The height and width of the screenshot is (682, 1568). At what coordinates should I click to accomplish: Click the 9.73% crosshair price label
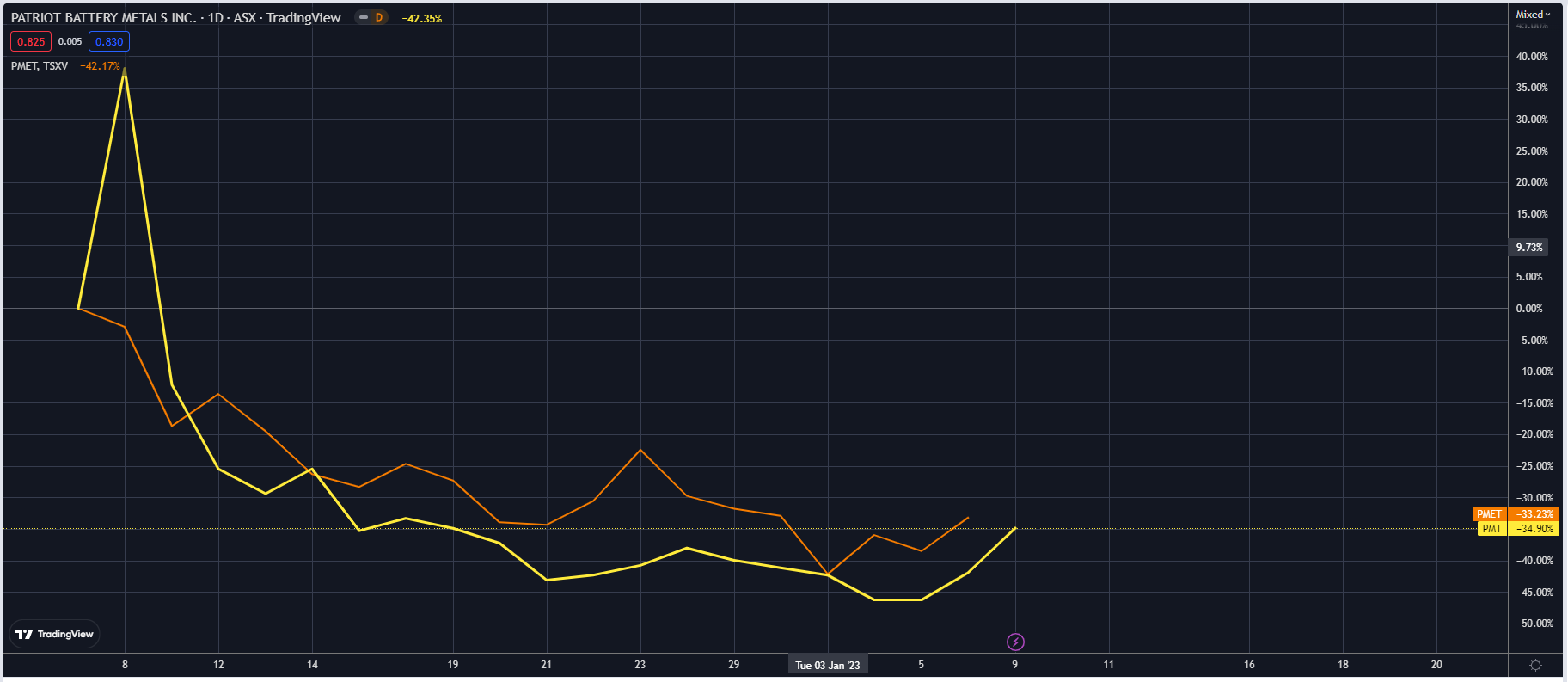coord(1529,247)
